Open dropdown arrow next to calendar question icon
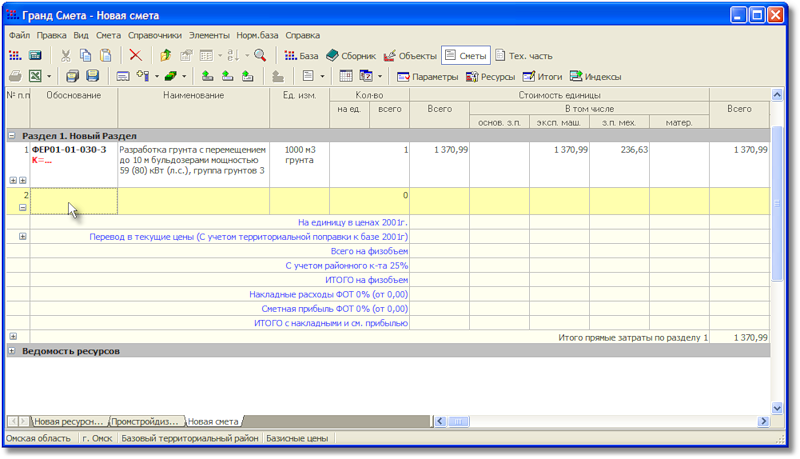Viewport: 800px width, 459px height. (380, 77)
